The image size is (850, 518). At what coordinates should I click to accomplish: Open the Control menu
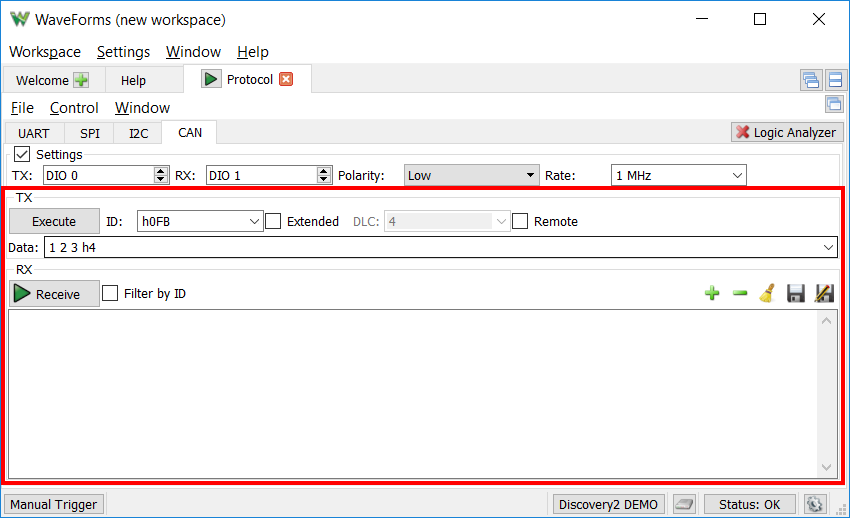(x=74, y=108)
